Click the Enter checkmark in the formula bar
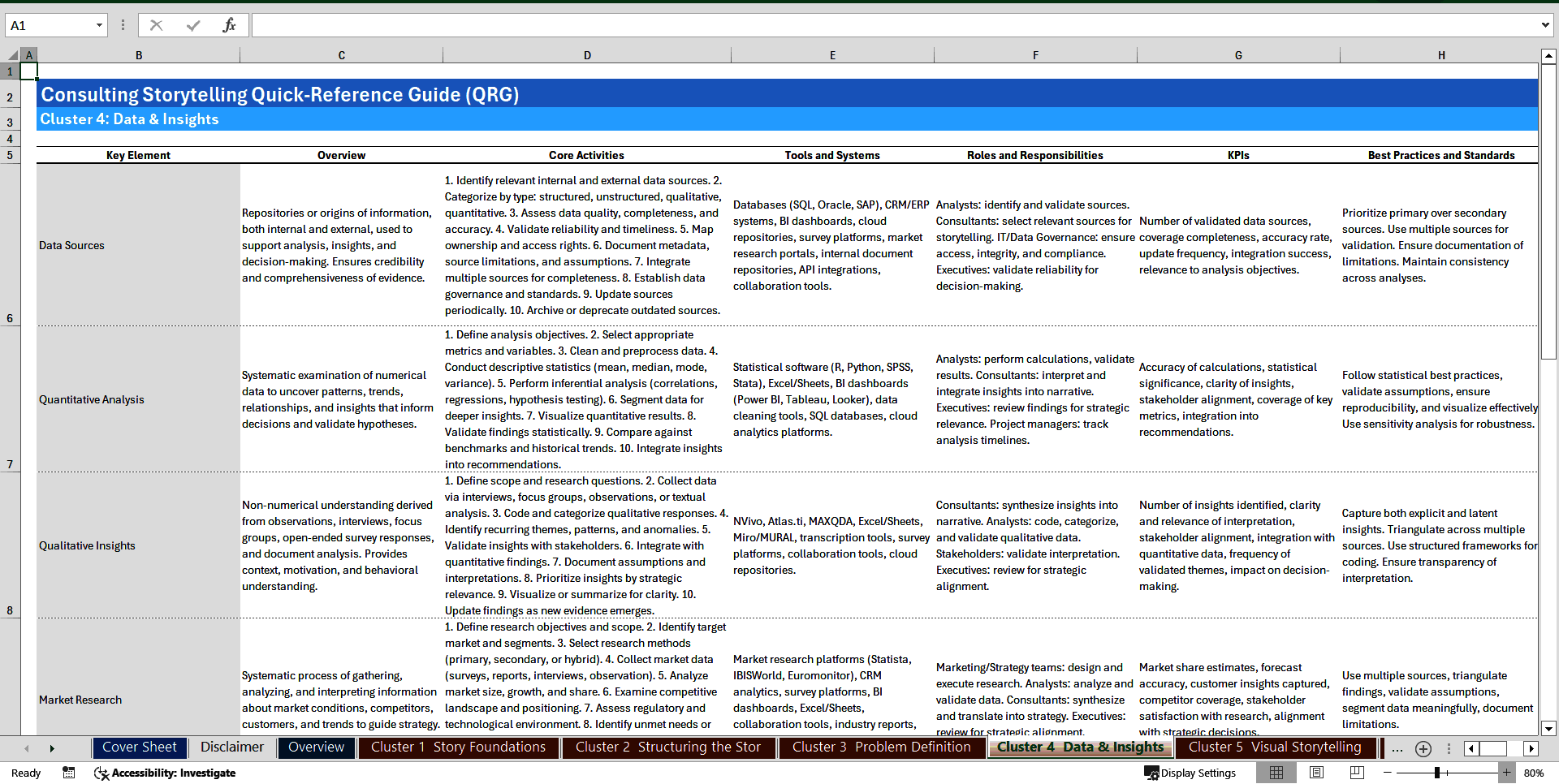The width and height of the screenshot is (1559, 784). coord(192,24)
